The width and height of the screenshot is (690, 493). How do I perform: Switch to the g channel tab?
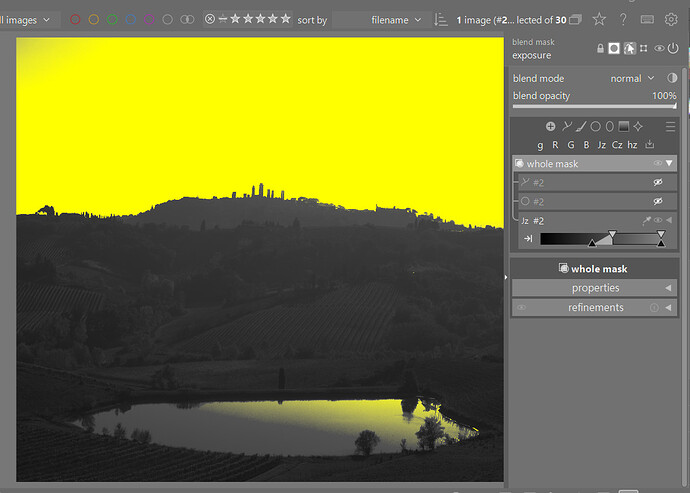[540, 145]
